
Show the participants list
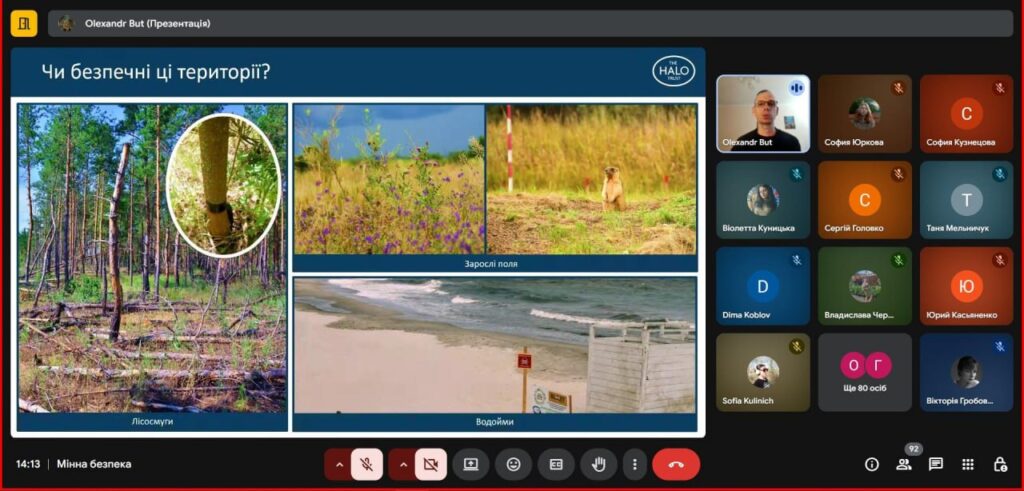[x=904, y=464]
